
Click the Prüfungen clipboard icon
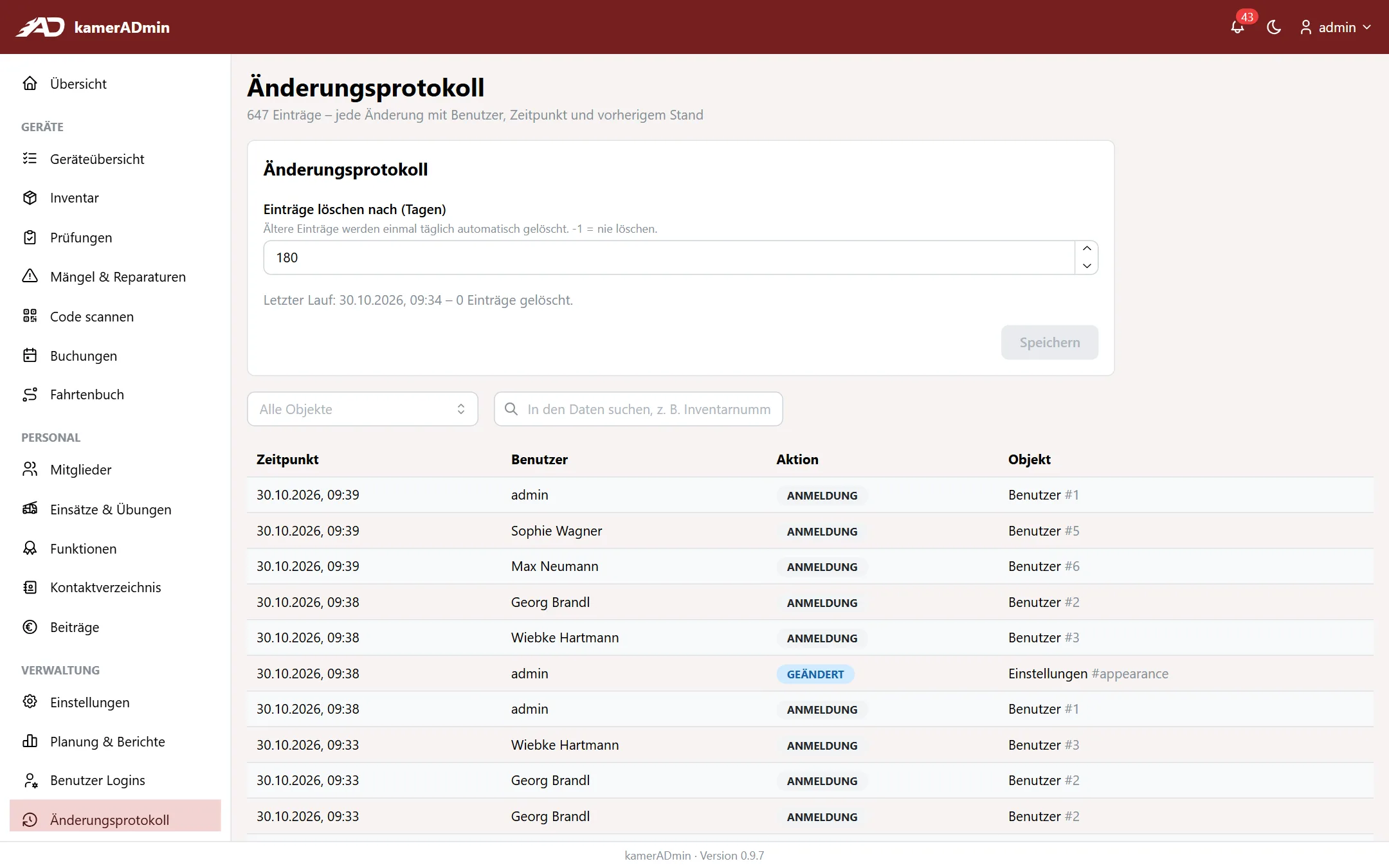[30, 237]
